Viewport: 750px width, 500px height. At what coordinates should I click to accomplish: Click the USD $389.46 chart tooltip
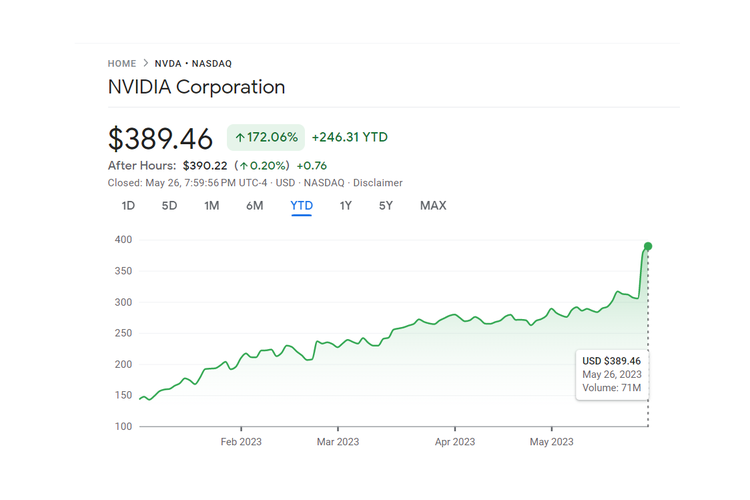point(611,374)
